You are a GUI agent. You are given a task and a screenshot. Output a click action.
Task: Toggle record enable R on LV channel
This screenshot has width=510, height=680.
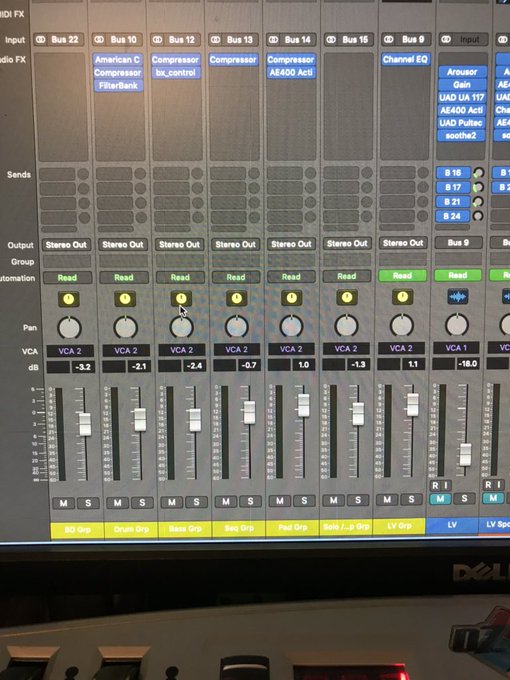pos(435,485)
